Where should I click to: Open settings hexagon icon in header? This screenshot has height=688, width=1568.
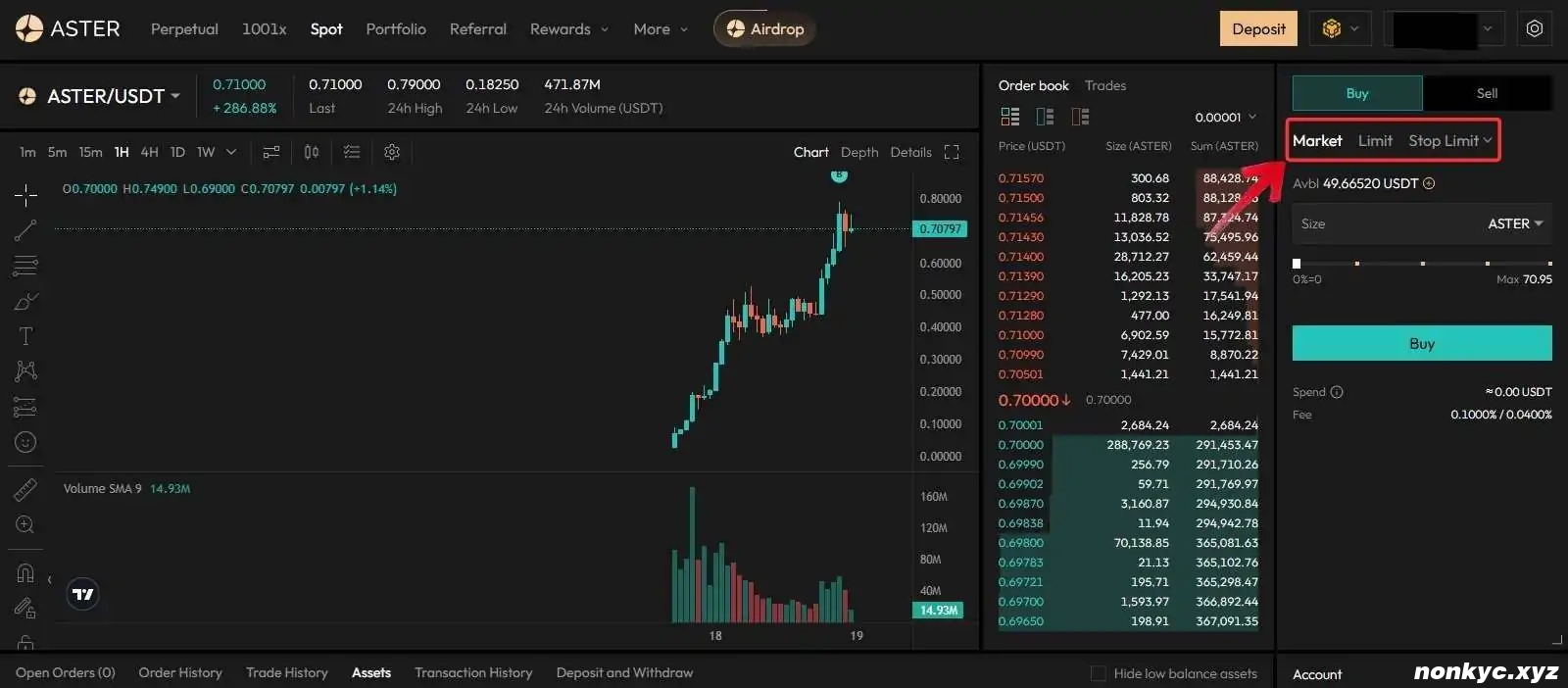[x=1535, y=29]
